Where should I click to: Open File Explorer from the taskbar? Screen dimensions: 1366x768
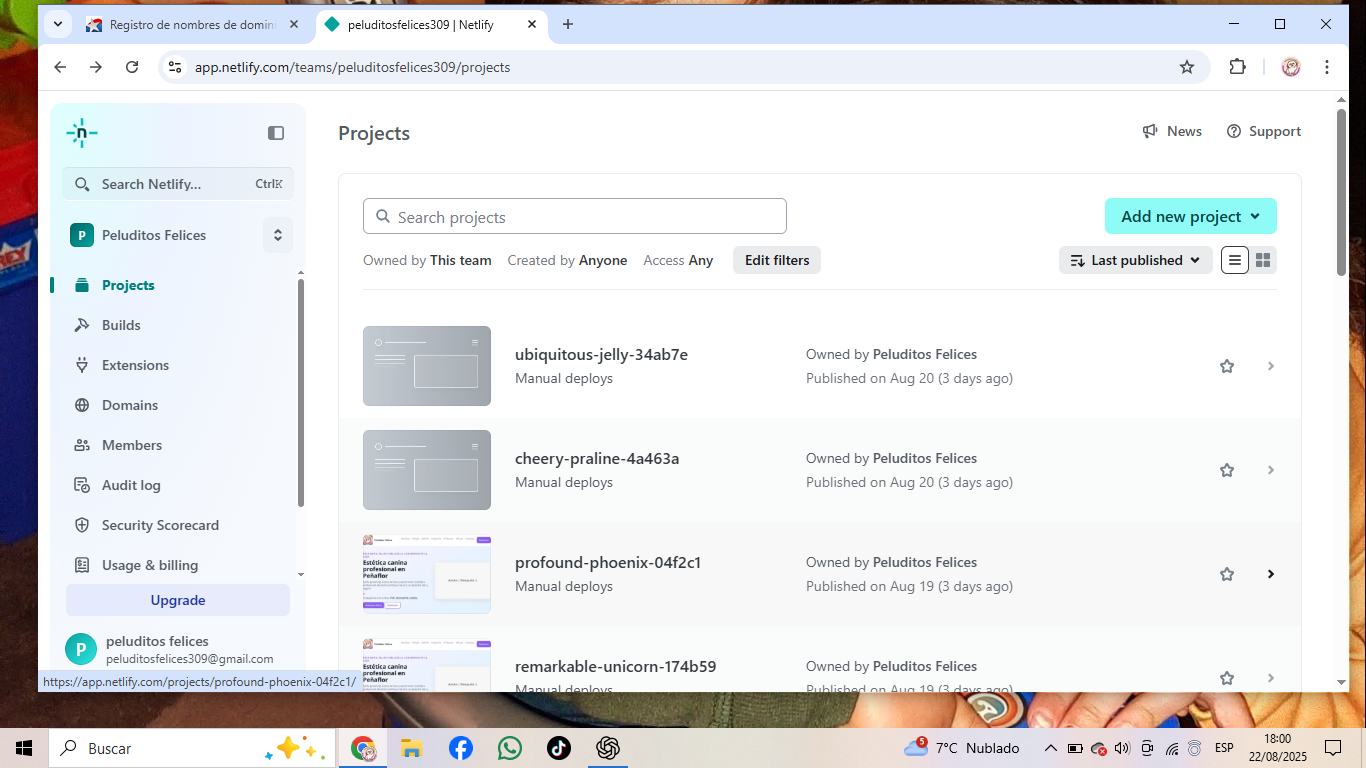(x=411, y=748)
